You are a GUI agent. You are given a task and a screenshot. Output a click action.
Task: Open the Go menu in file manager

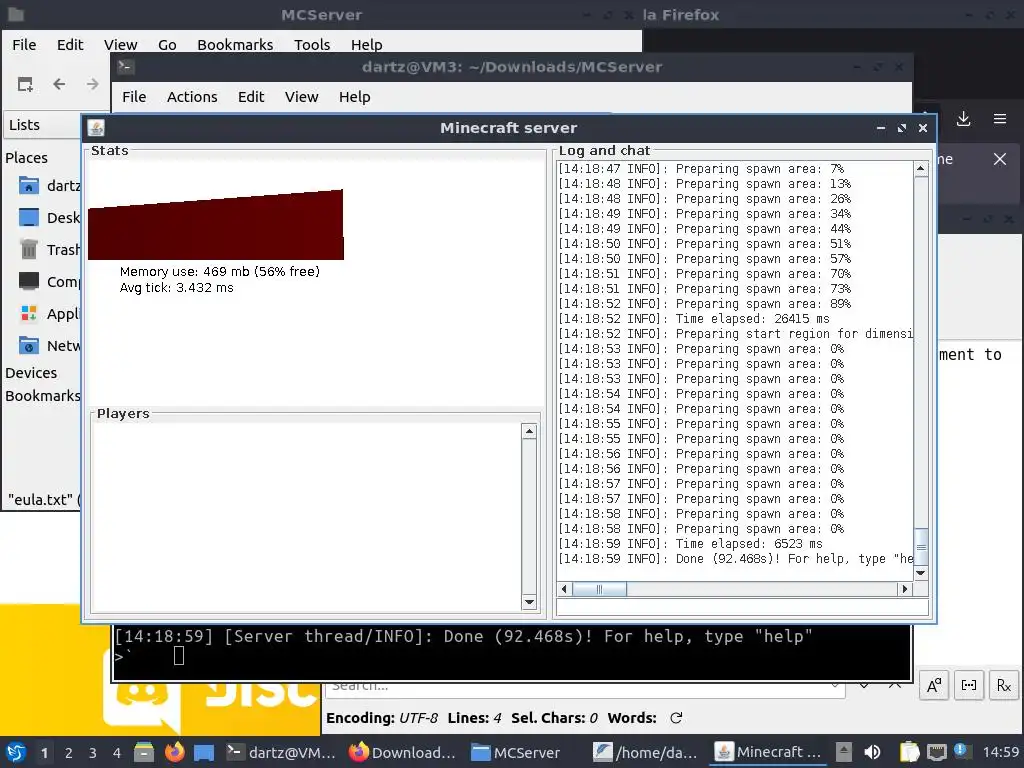pos(167,45)
